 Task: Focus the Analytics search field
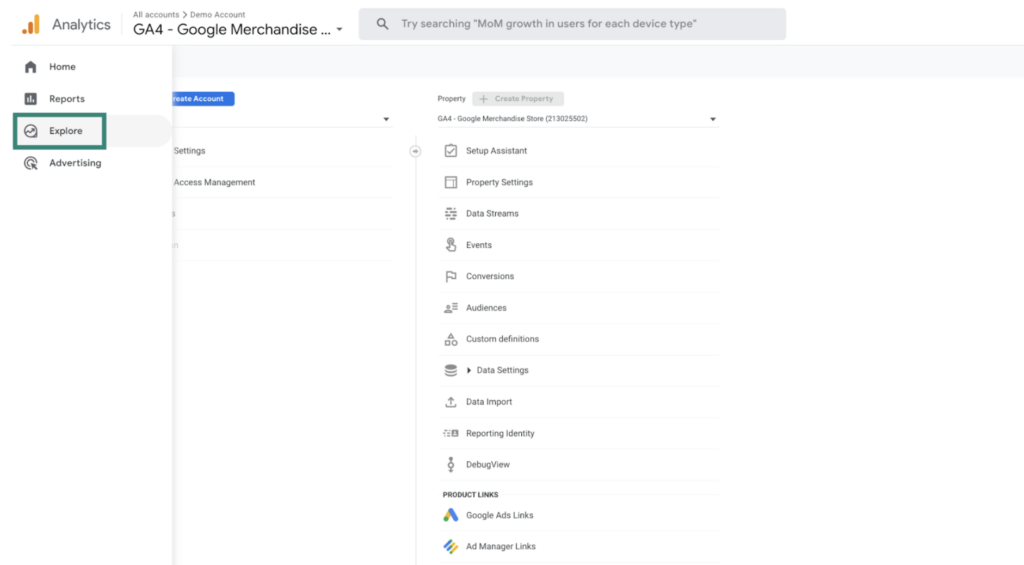point(572,24)
